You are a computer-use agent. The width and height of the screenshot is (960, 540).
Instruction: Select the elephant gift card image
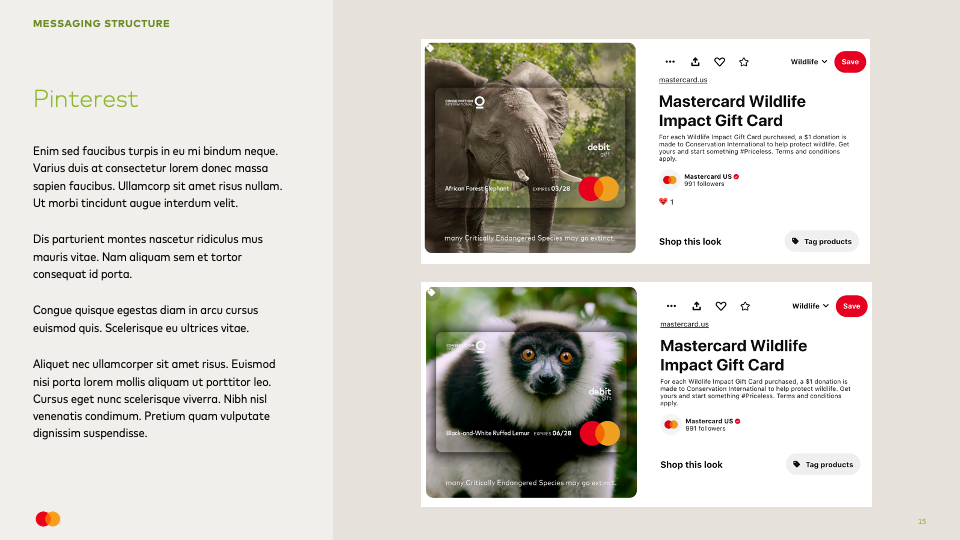click(530, 148)
